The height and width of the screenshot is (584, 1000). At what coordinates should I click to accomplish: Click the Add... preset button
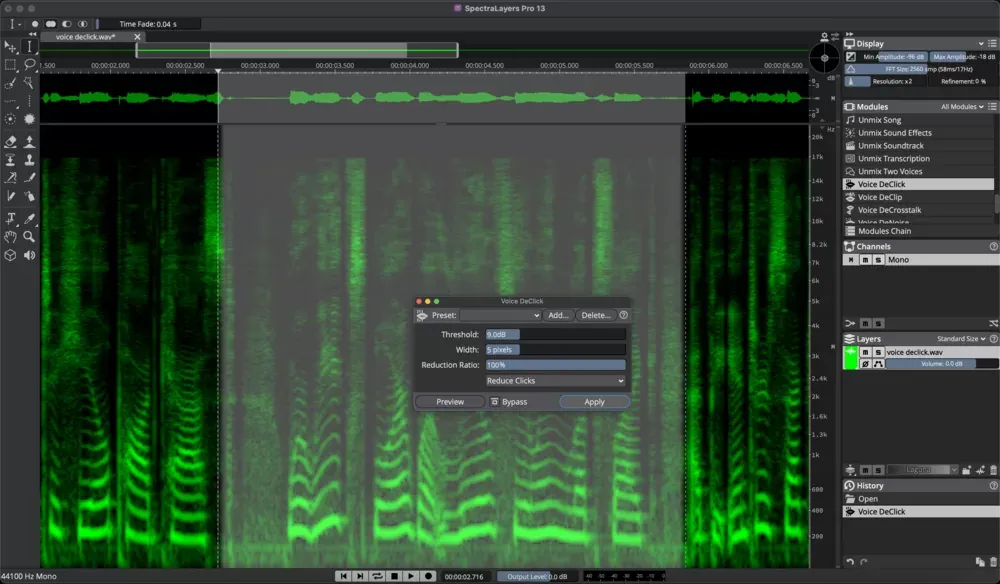pos(558,315)
